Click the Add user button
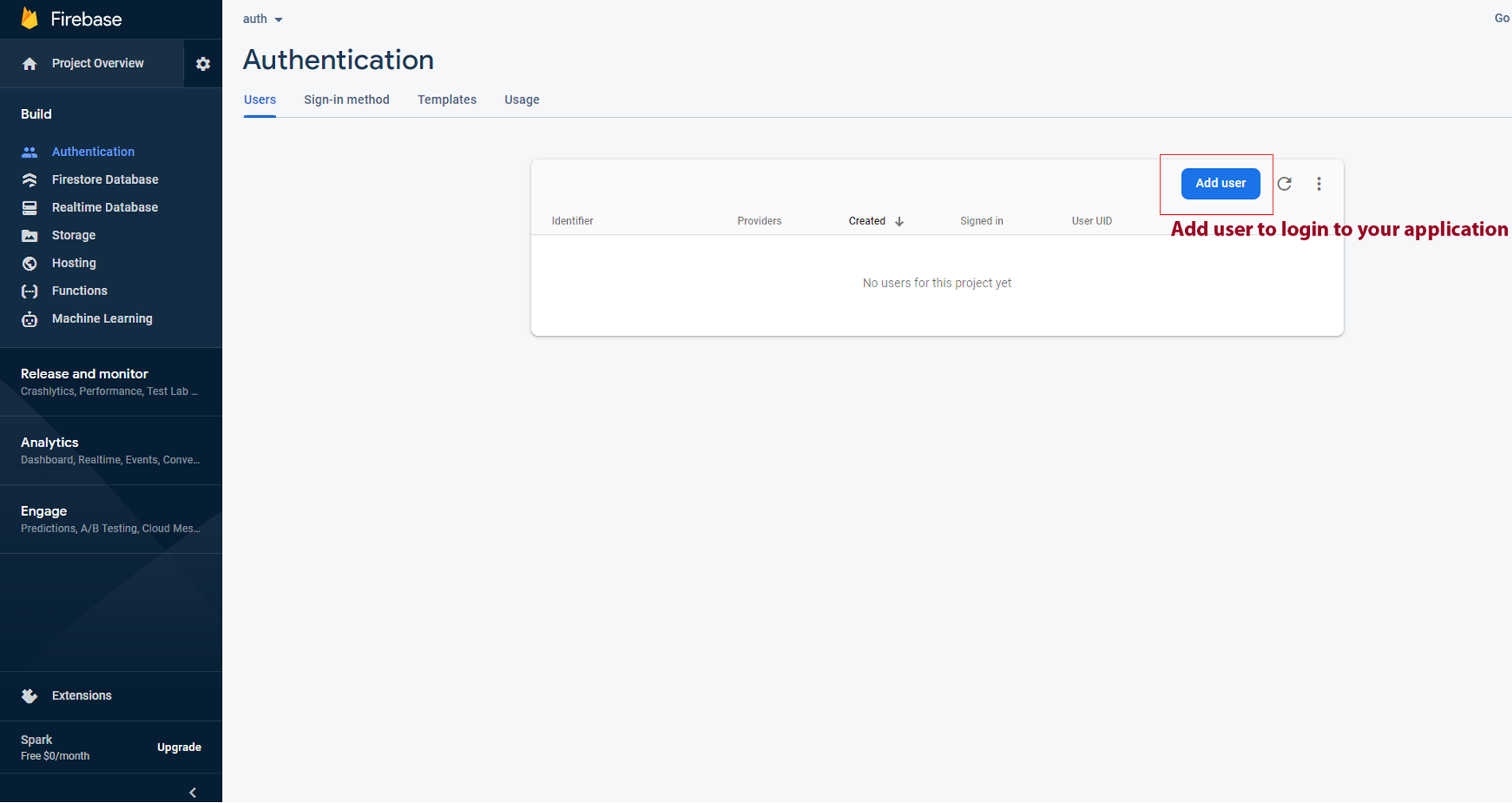 1220,183
